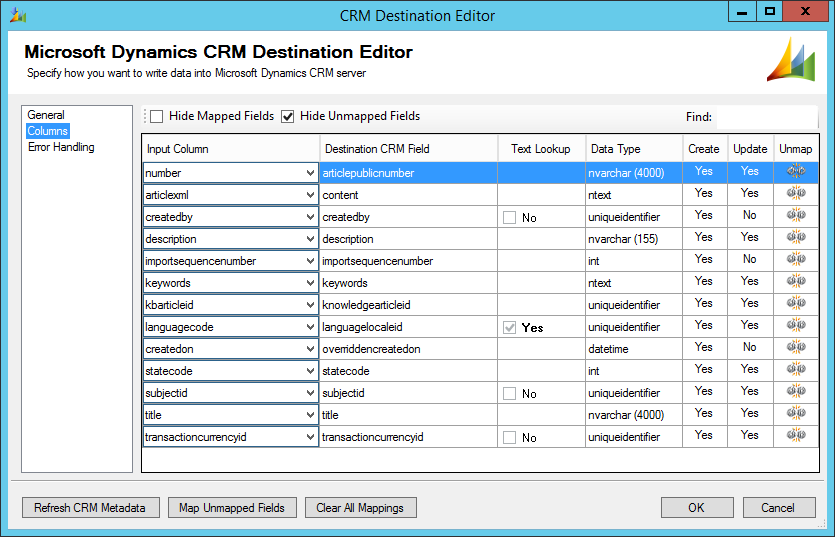Click the Dynamics CRM logo in header
Image resolution: width=835 pixels, height=537 pixels.
click(x=791, y=60)
